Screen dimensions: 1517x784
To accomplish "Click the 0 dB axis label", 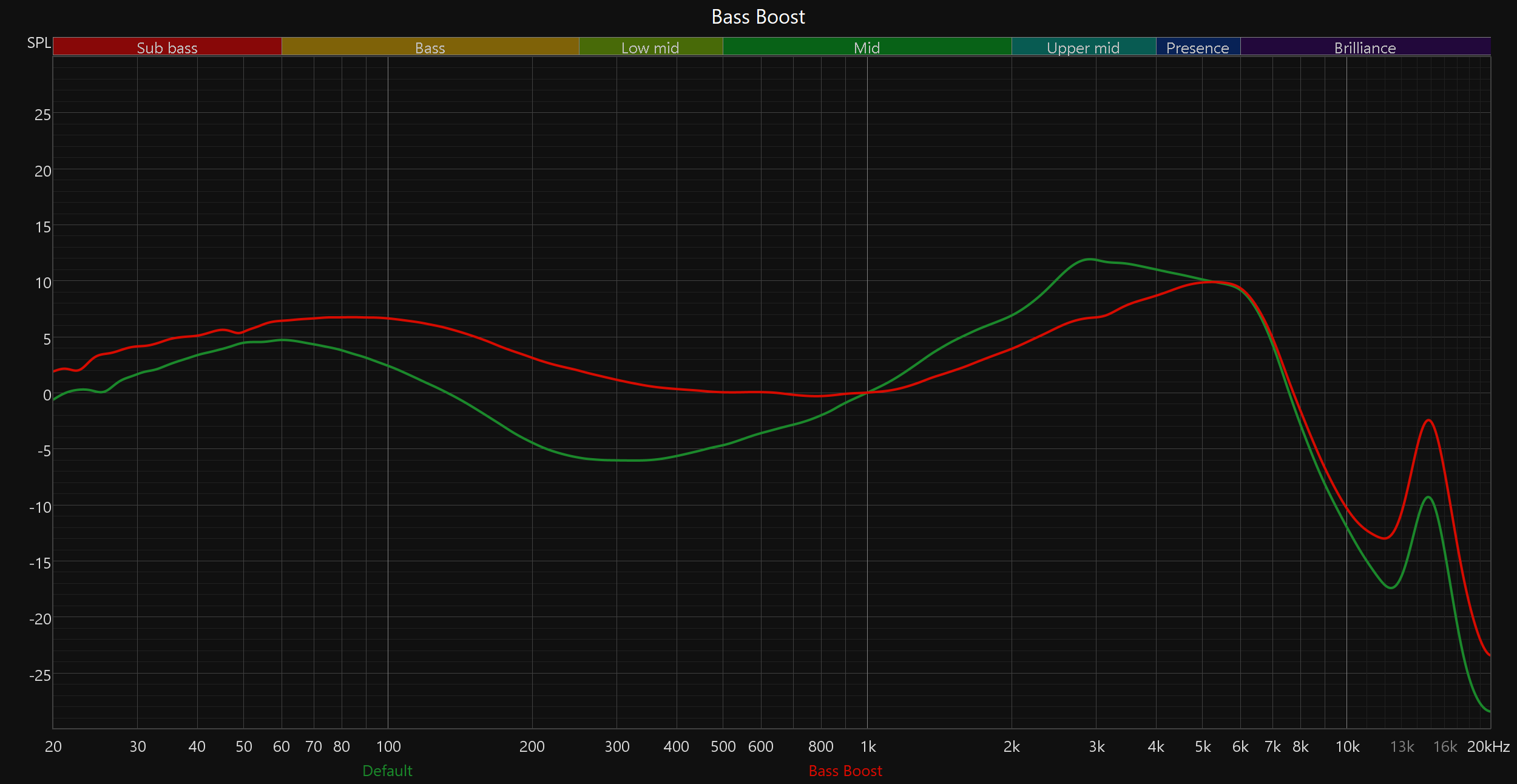I will [x=47, y=395].
